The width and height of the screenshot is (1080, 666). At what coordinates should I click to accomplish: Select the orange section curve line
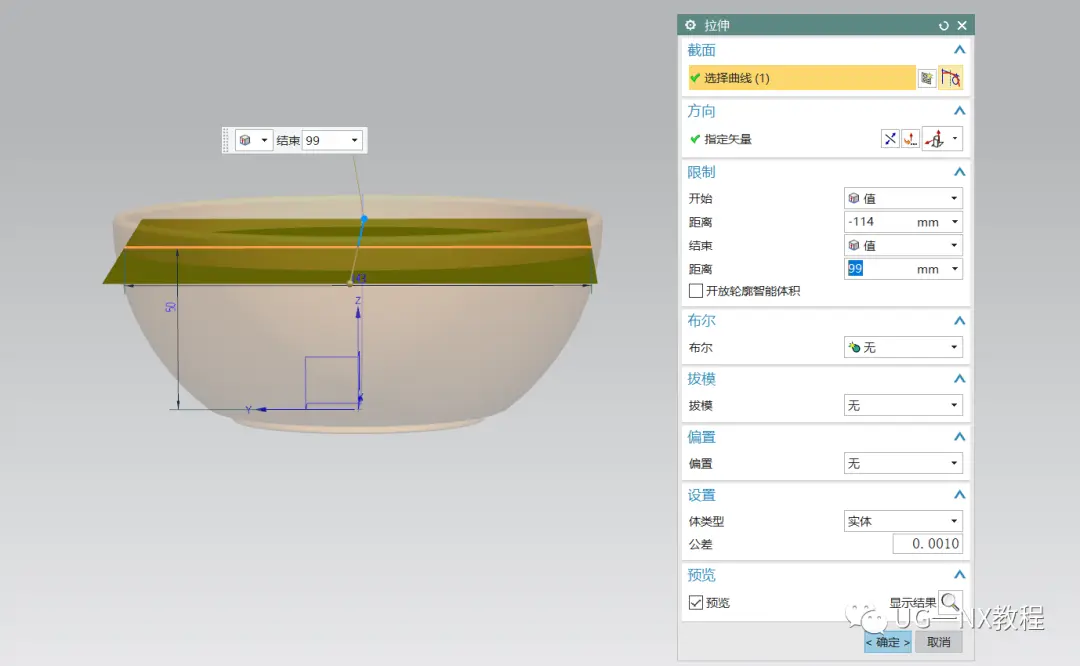coord(358,247)
